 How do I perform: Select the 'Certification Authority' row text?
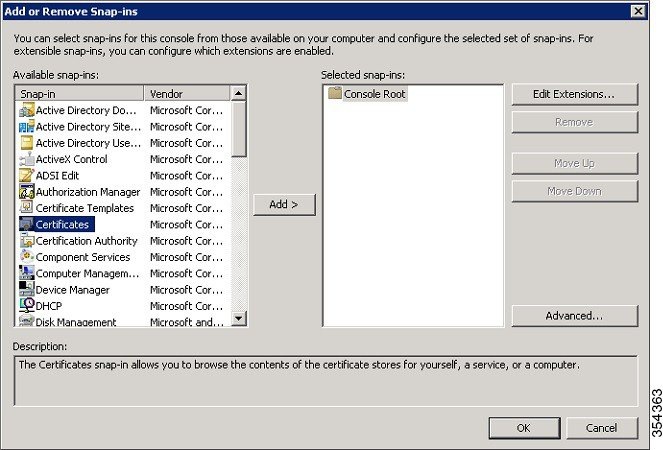pos(86,241)
